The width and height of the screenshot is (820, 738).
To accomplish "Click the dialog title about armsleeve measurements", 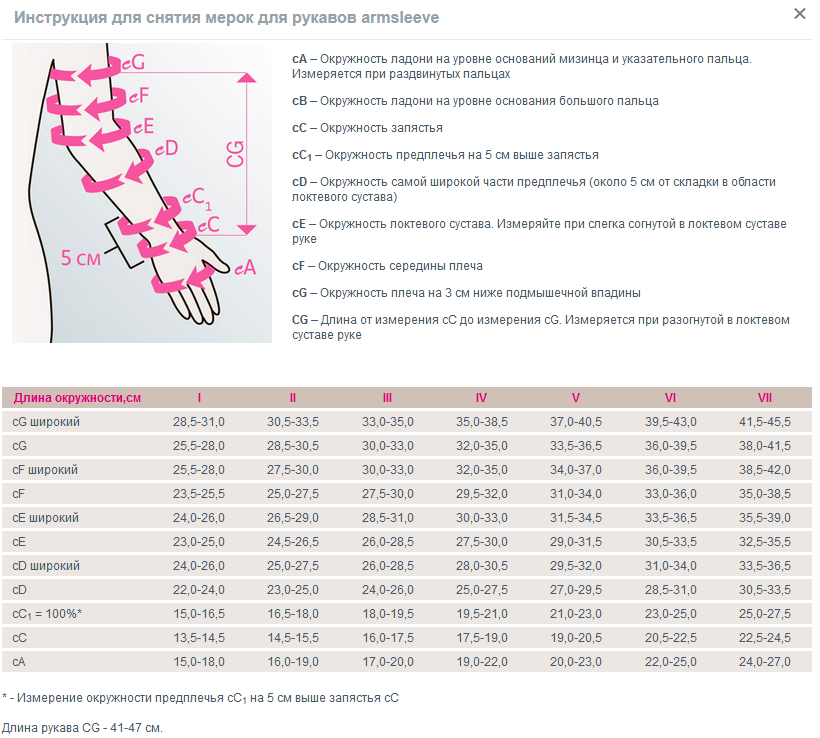I will tap(226, 18).
